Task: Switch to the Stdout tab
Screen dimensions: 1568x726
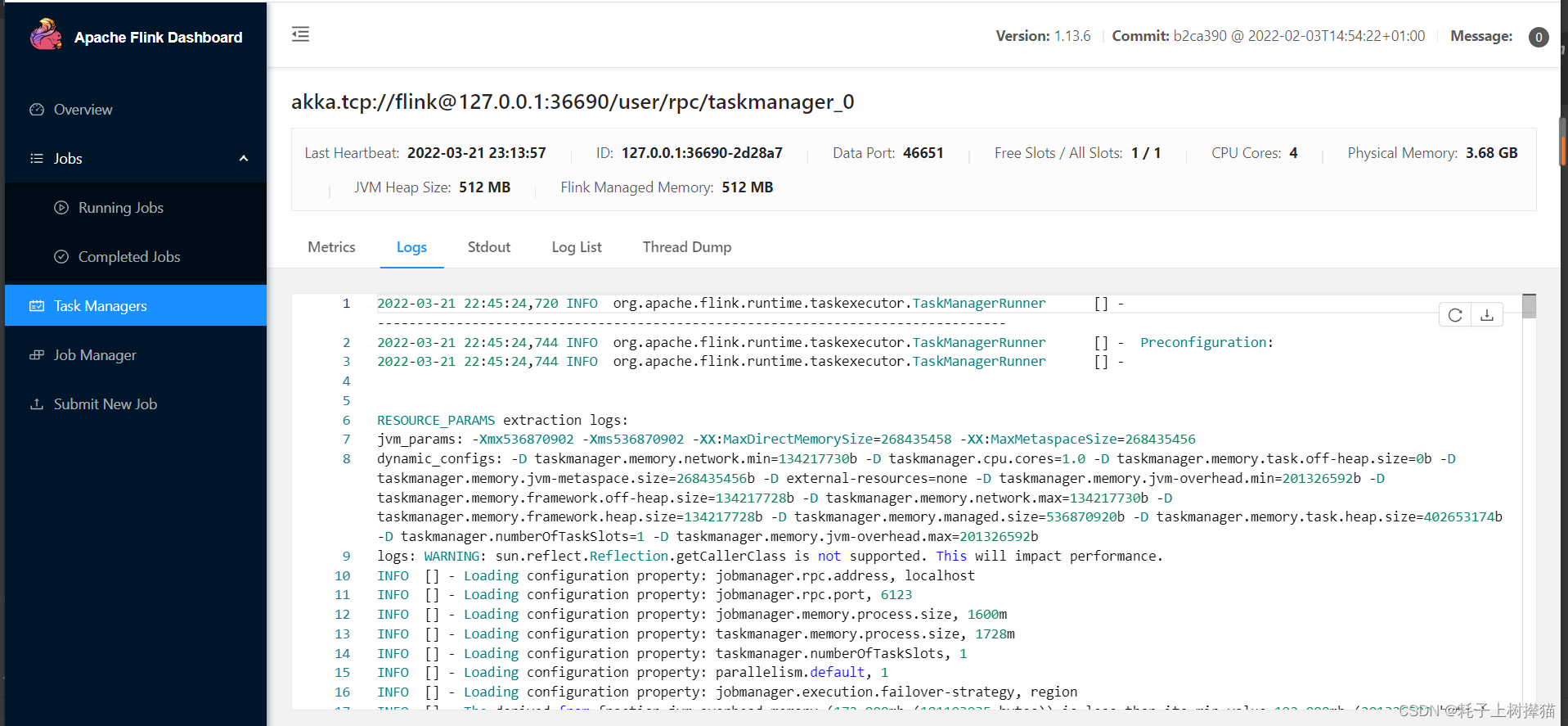Action: [489, 247]
